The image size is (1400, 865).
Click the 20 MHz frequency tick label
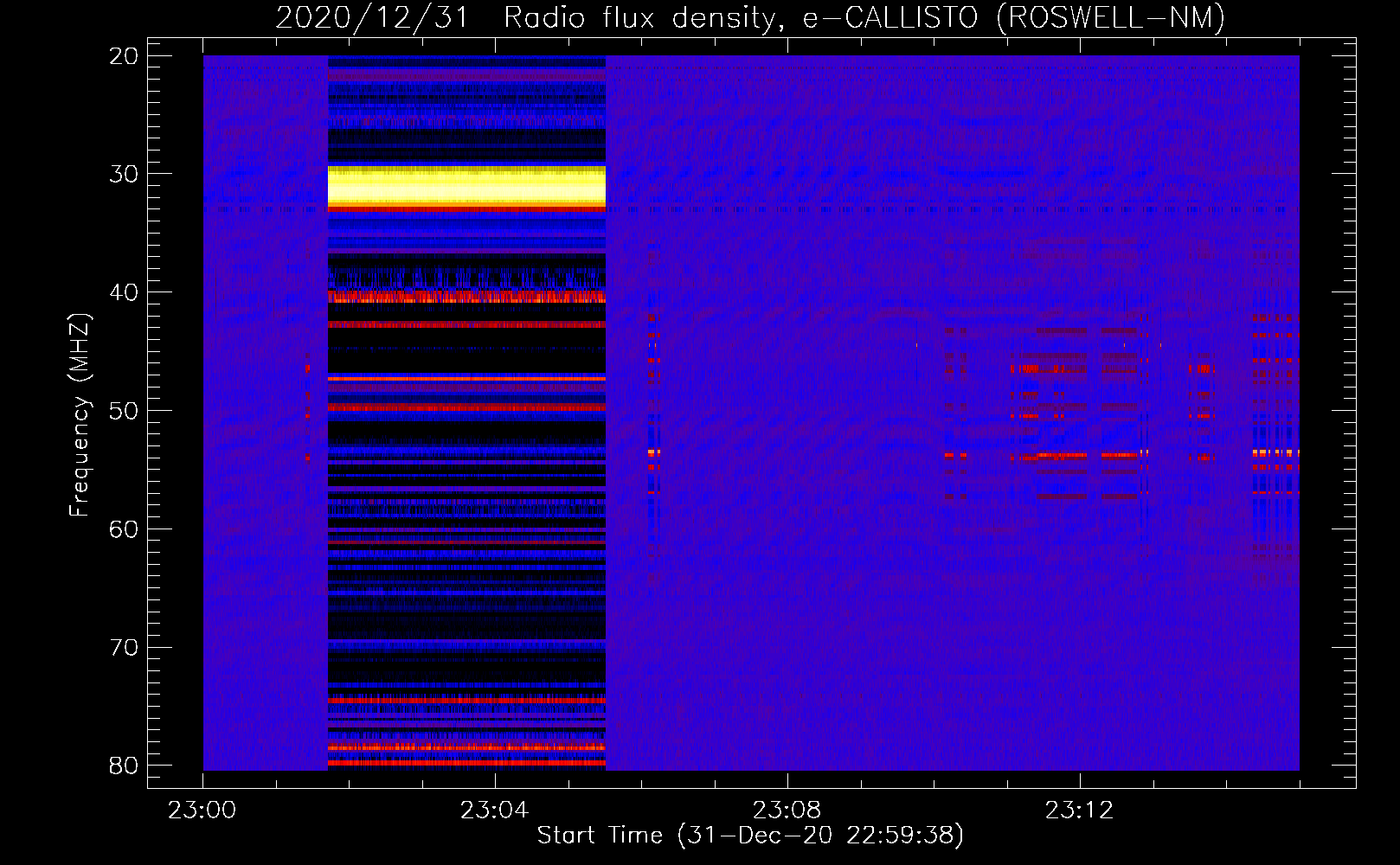[x=124, y=56]
